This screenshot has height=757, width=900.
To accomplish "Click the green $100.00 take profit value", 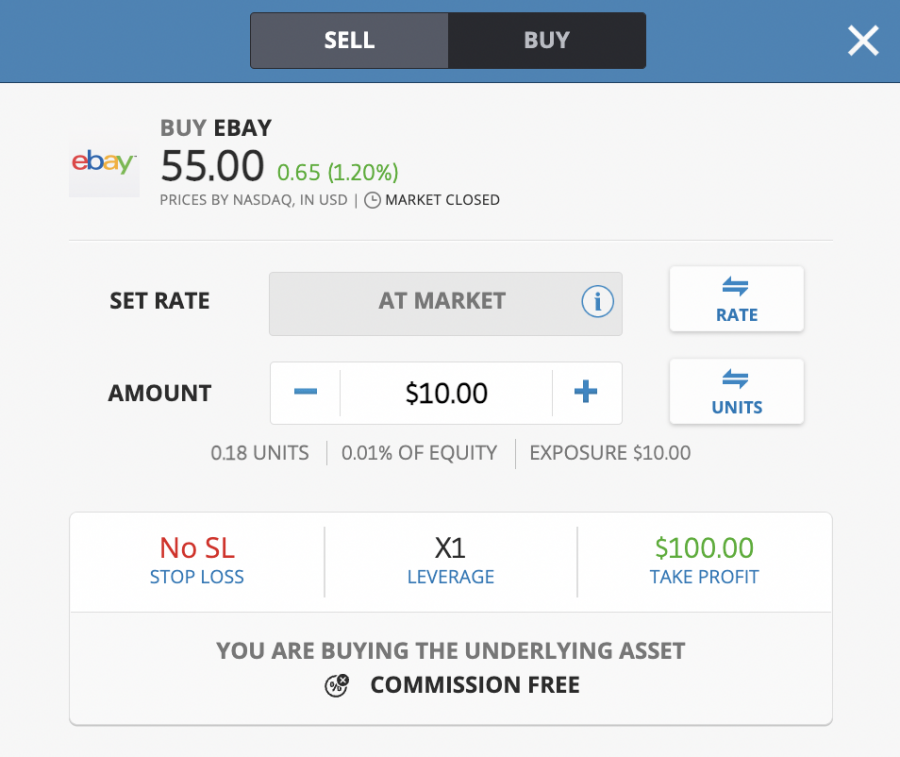I will (x=704, y=548).
